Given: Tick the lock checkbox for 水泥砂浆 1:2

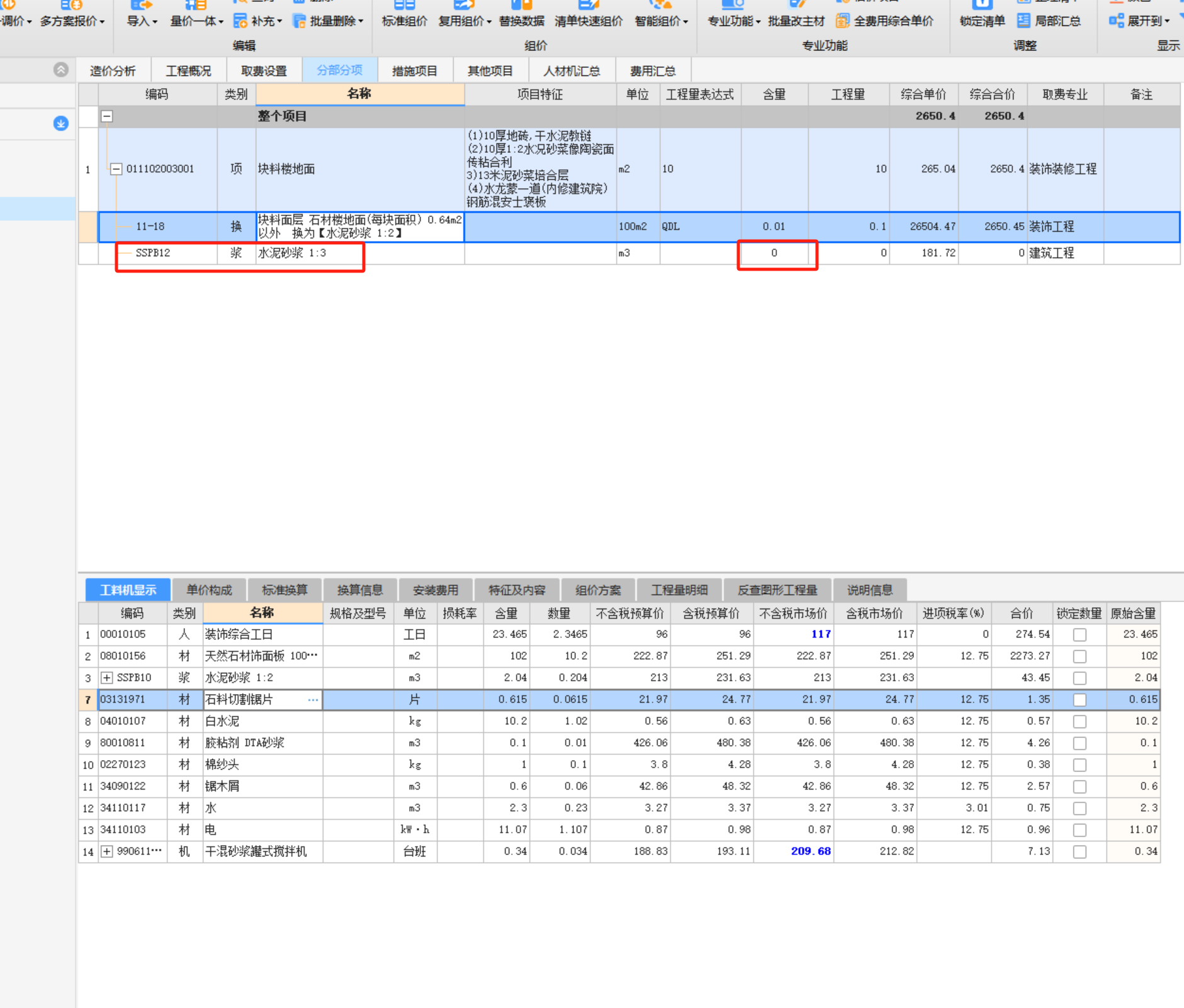Looking at the screenshot, I should coord(1080,678).
